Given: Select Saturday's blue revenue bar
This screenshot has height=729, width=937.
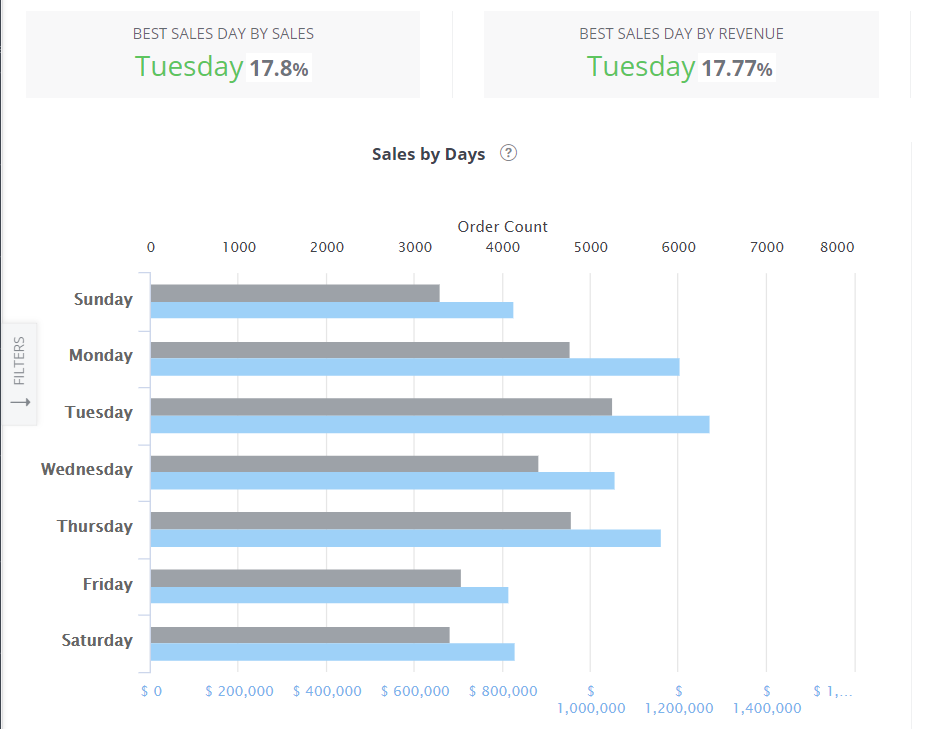Looking at the screenshot, I should pyautogui.click(x=330, y=653).
